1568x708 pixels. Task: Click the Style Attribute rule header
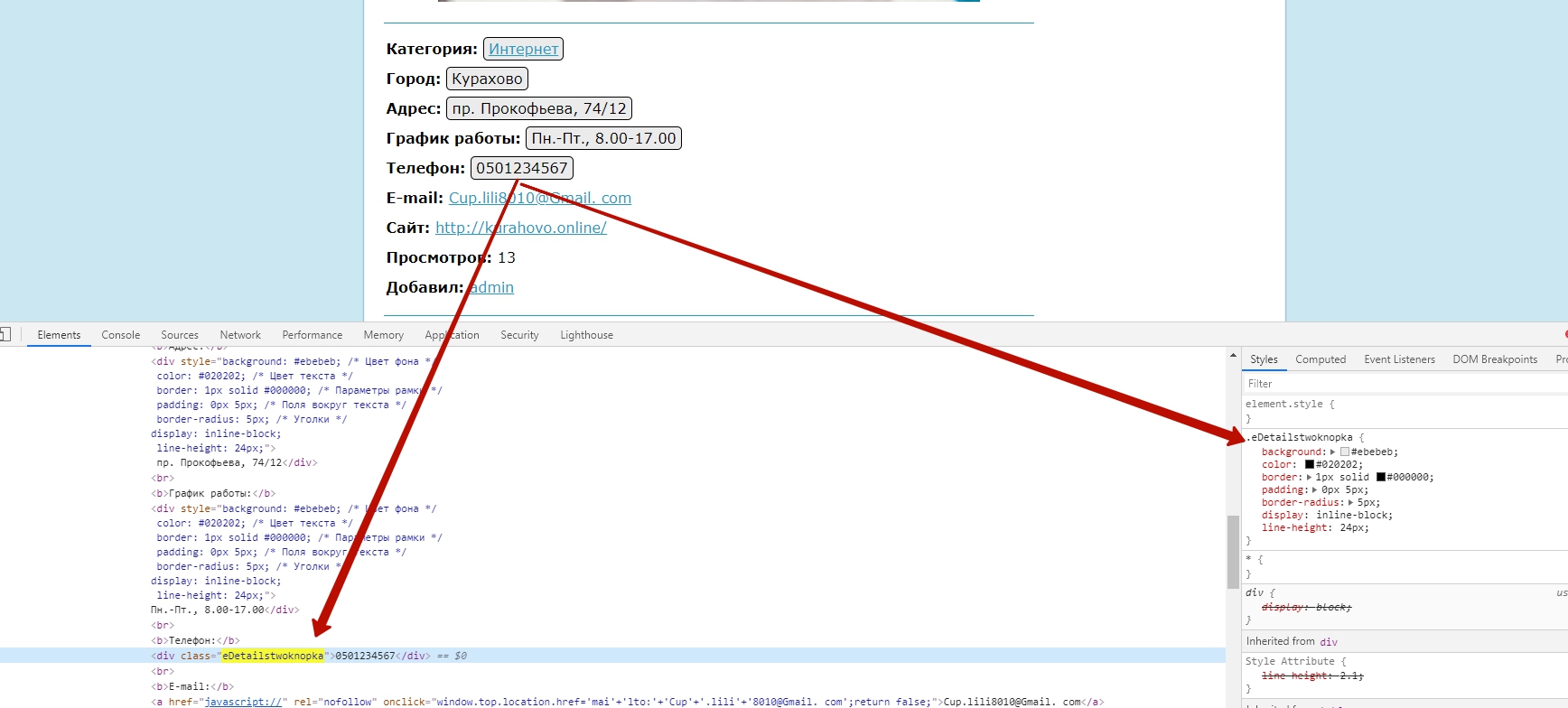(x=1295, y=662)
